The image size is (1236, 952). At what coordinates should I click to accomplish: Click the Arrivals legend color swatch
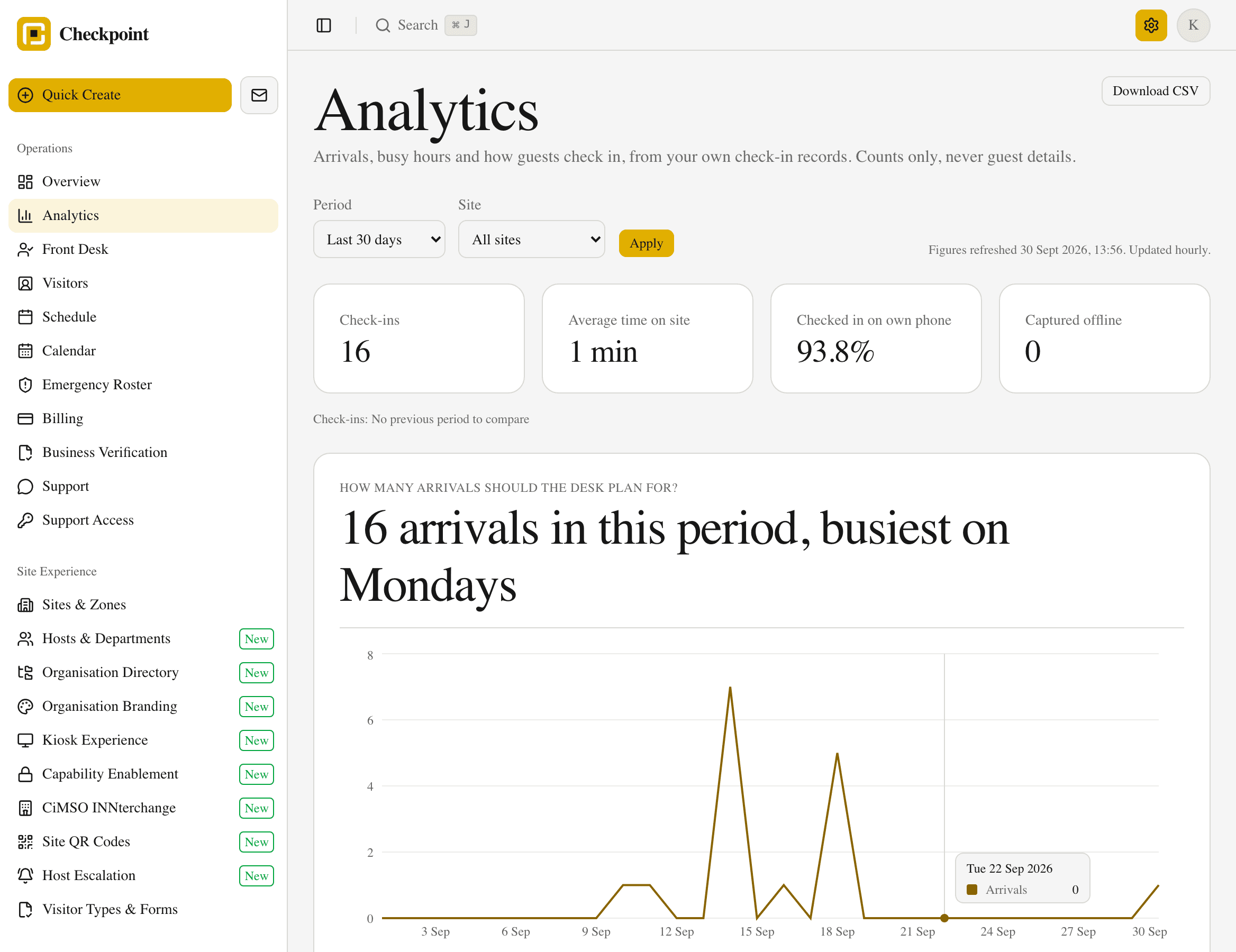[x=973, y=890]
